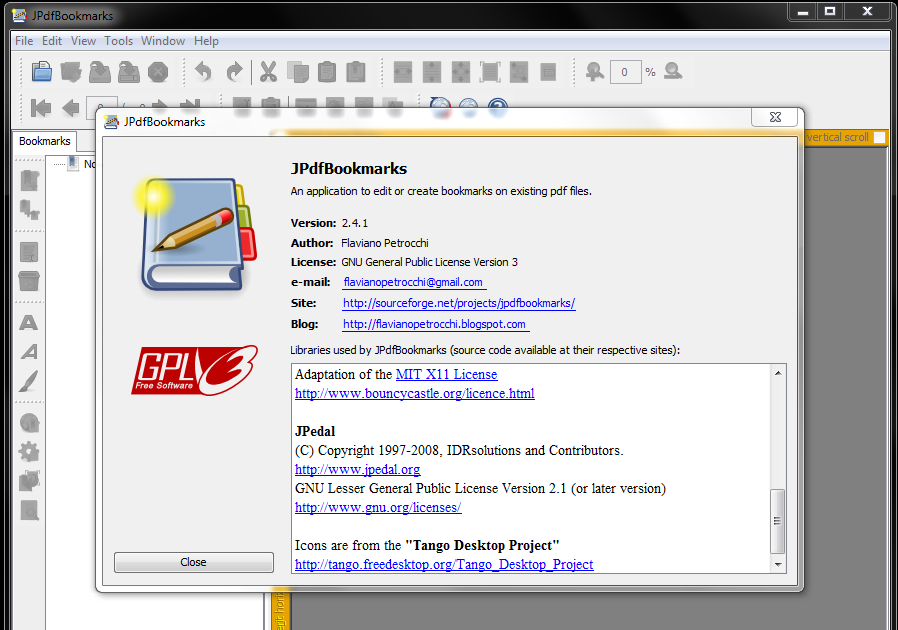Open the Tango Desktop Project link
Screen dimensions: 898x630
[444, 565]
